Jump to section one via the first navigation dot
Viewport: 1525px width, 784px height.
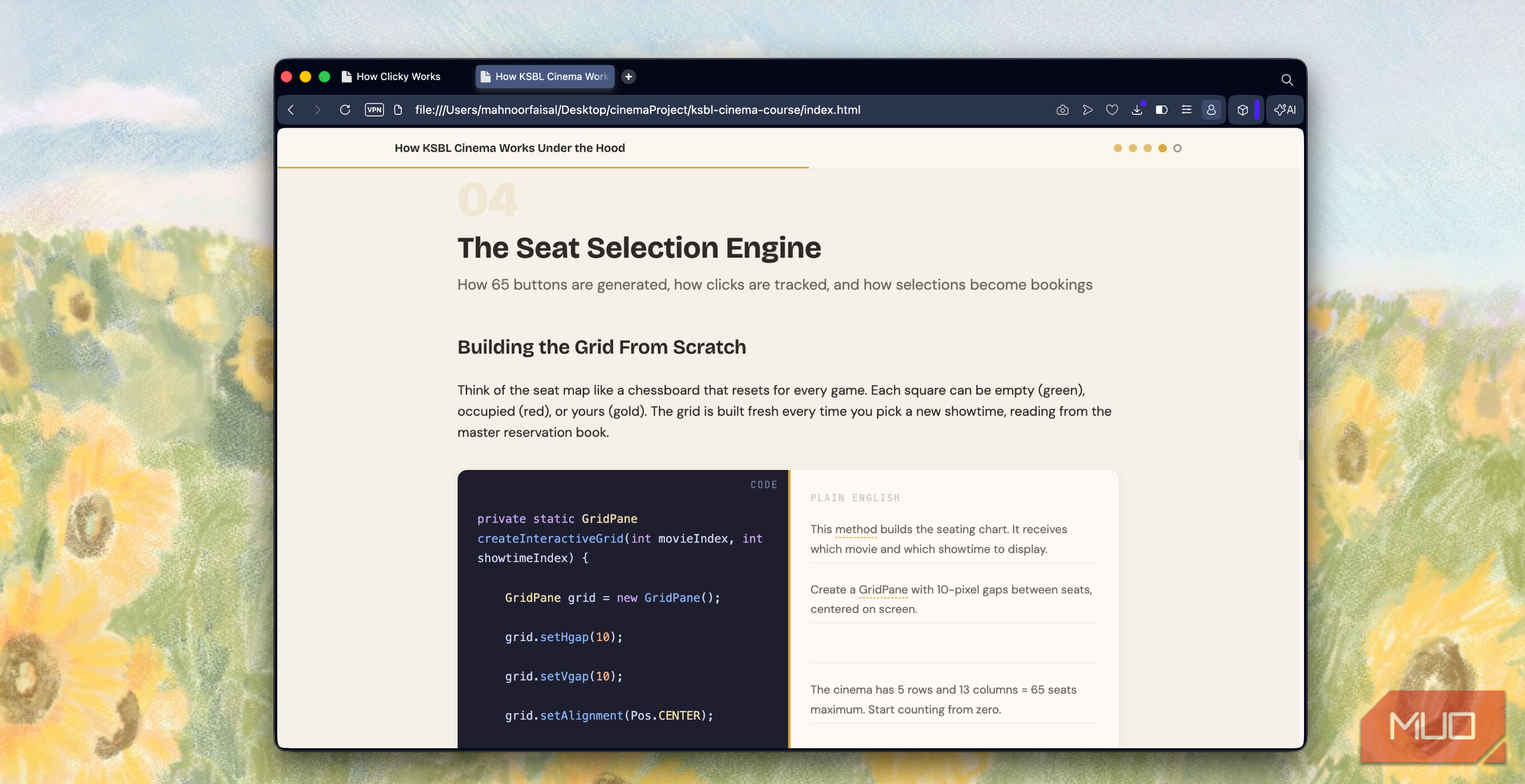pyautogui.click(x=1118, y=148)
